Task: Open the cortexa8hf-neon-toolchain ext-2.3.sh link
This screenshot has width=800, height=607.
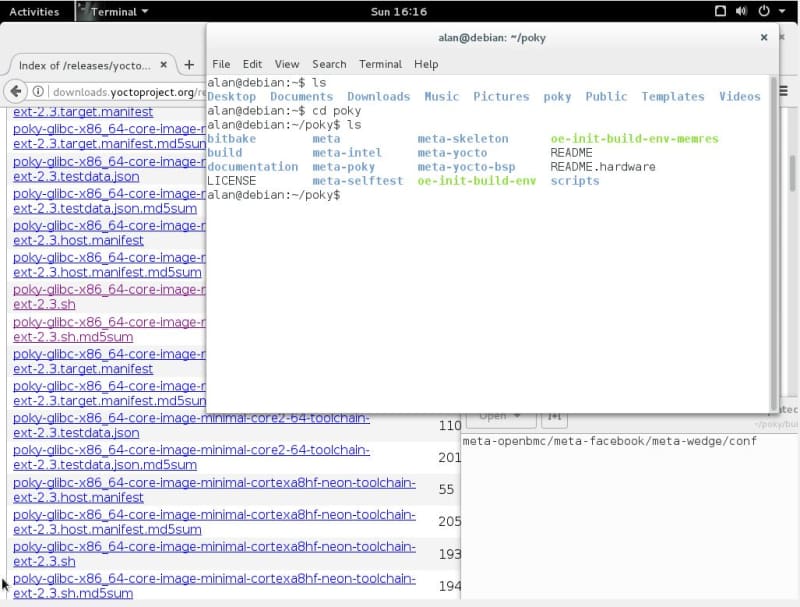Action: [214, 554]
